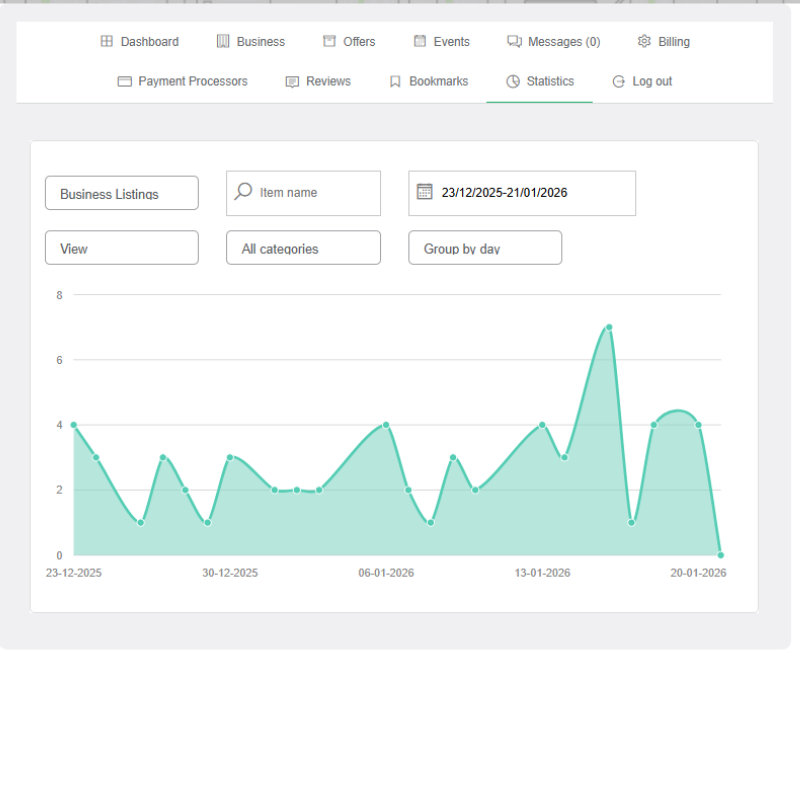Click the Bookmarks icon
The width and height of the screenshot is (800, 800).
click(x=395, y=82)
